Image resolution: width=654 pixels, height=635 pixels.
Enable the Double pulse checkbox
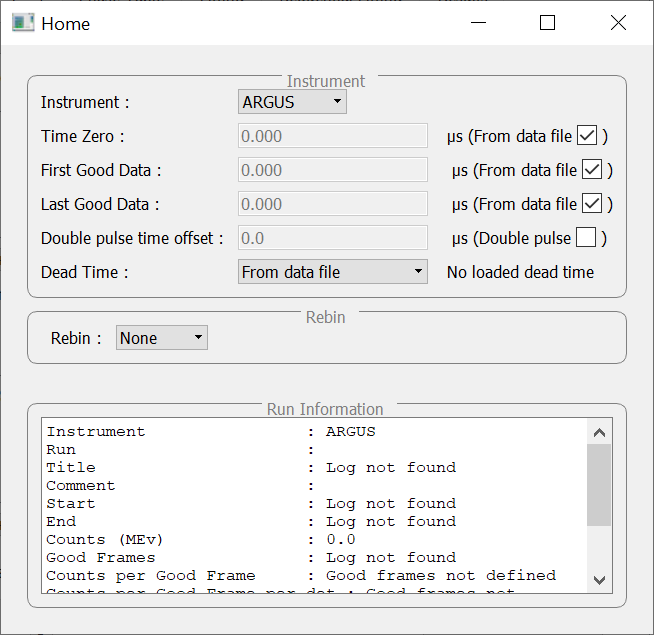pos(586,238)
